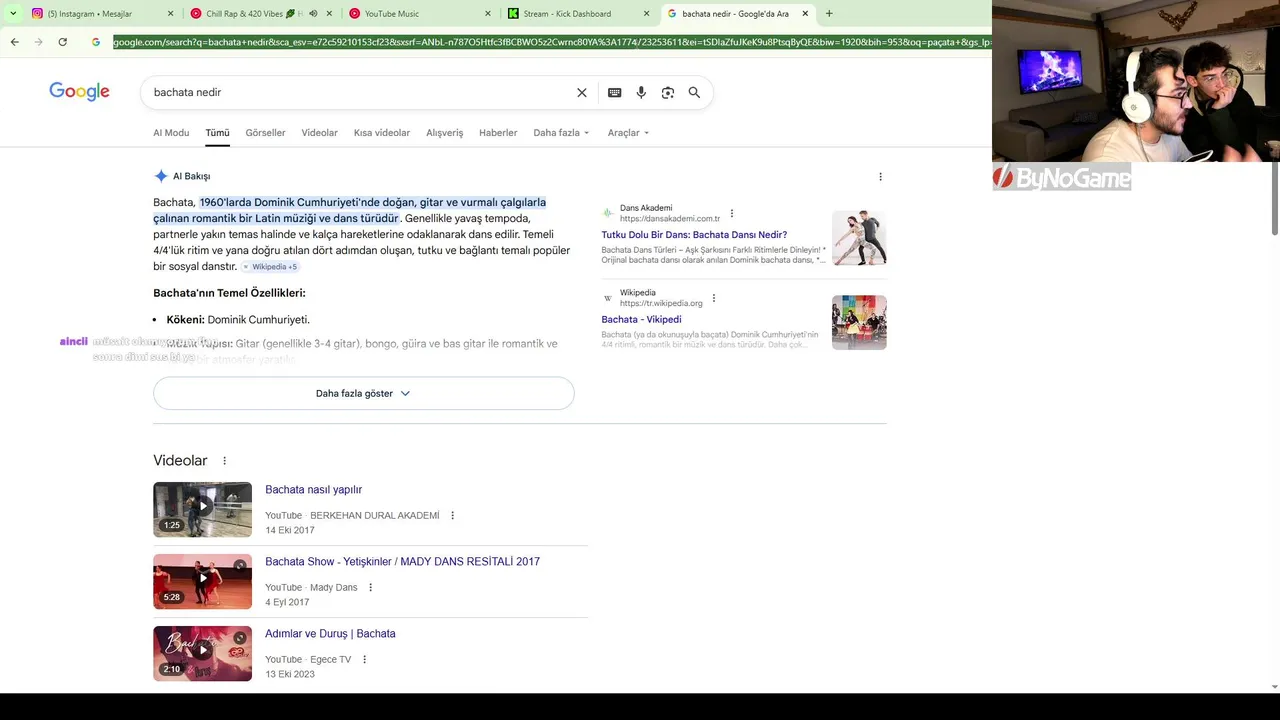Click the magnifier search button
This screenshot has width=1280, height=720.
(694, 92)
